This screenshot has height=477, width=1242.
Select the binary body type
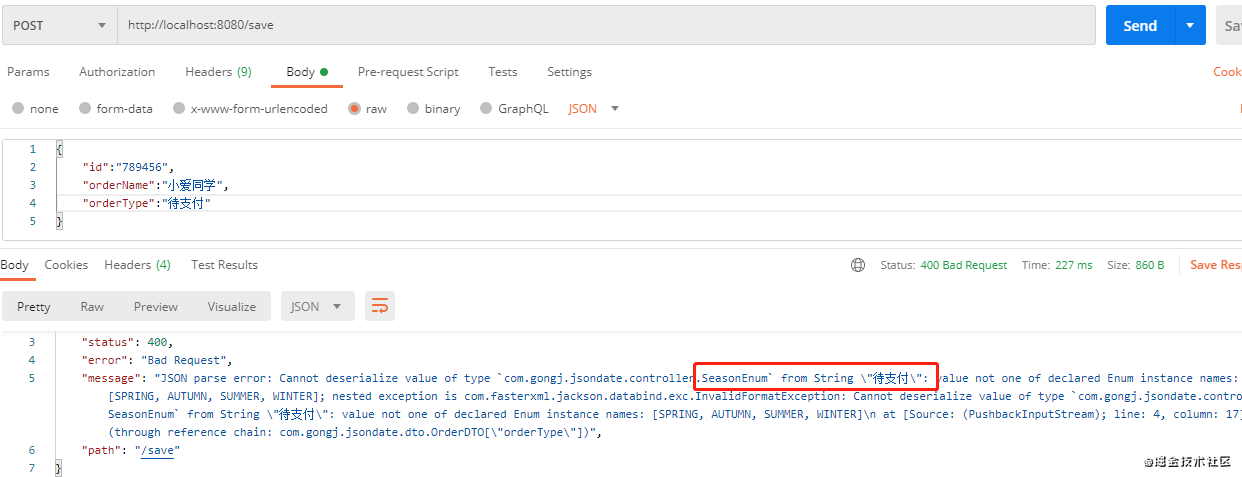(434, 109)
